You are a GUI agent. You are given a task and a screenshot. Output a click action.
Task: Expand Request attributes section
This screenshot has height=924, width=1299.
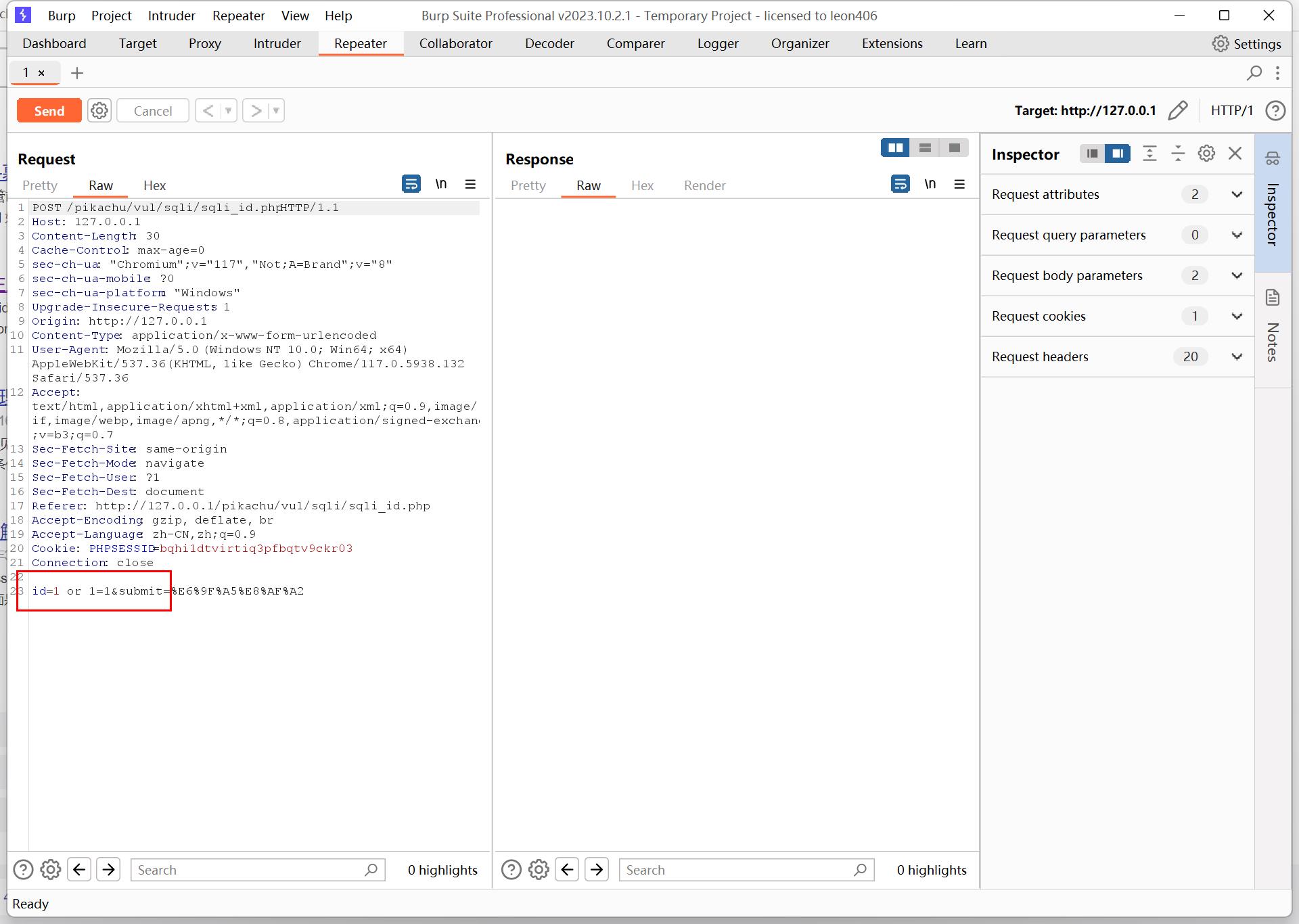pos(1118,195)
